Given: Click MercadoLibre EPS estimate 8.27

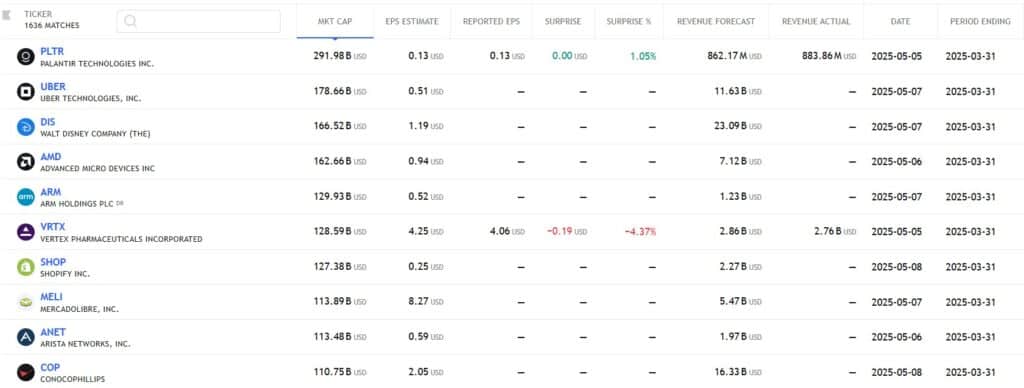Looking at the screenshot, I should 426,302.
